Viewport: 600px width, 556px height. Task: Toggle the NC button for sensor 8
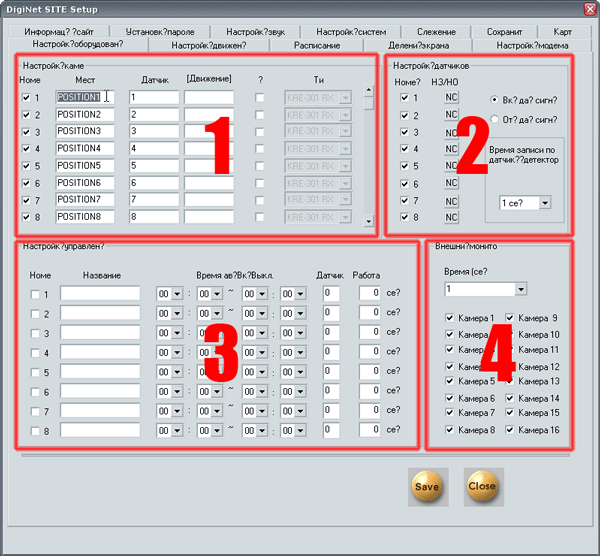tap(451, 217)
